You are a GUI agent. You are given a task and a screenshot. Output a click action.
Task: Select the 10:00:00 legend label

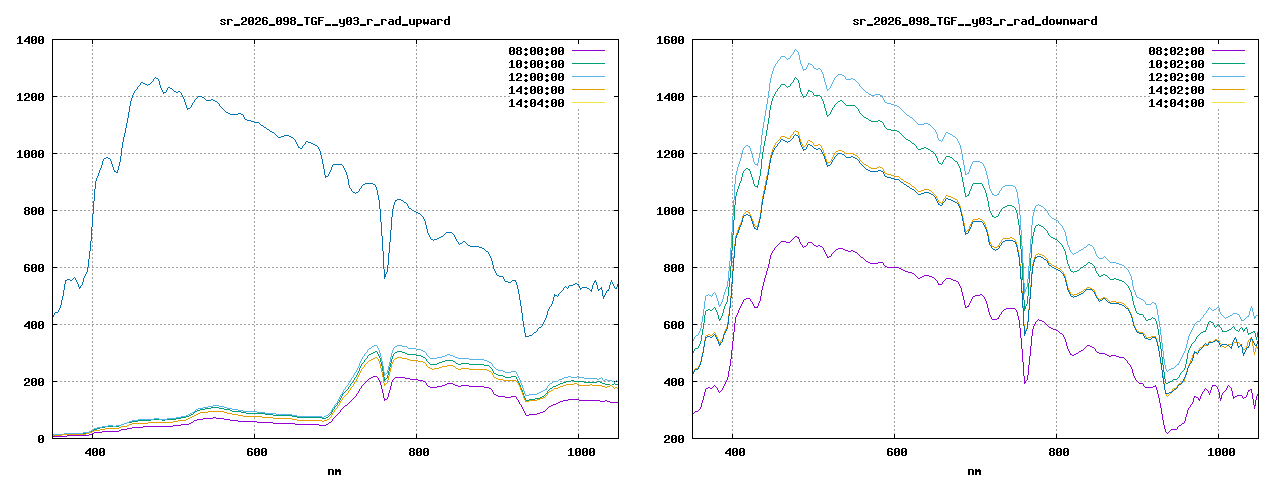(536, 64)
